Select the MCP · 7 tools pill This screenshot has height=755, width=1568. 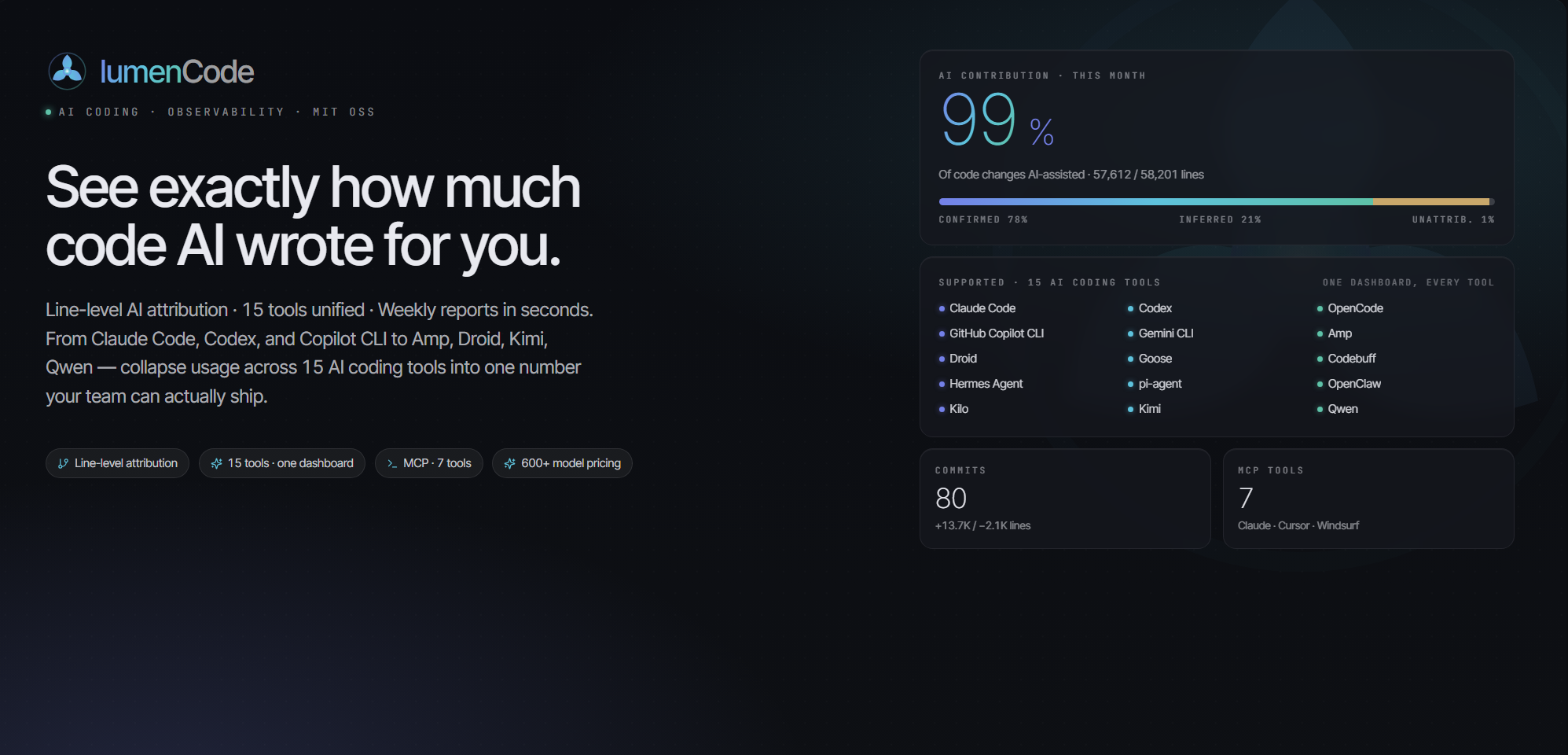(429, 463)
